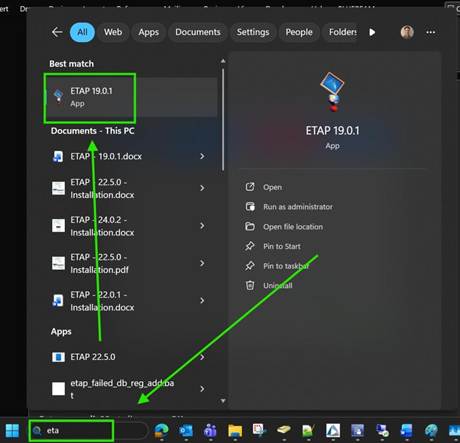Select the Settings filter tab
Screen dimensions: 460x443
pyautogui.click(x=253, y=32)
